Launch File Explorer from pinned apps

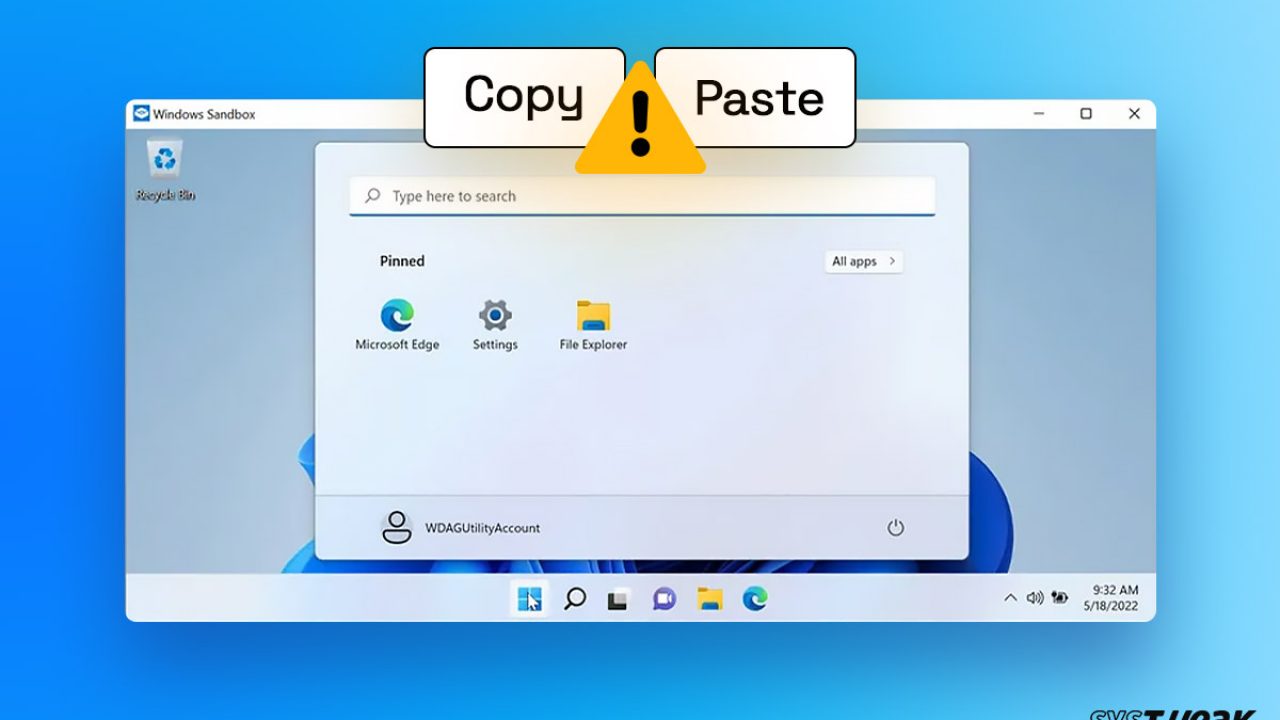pyautogui.click(x=593, y=318)
